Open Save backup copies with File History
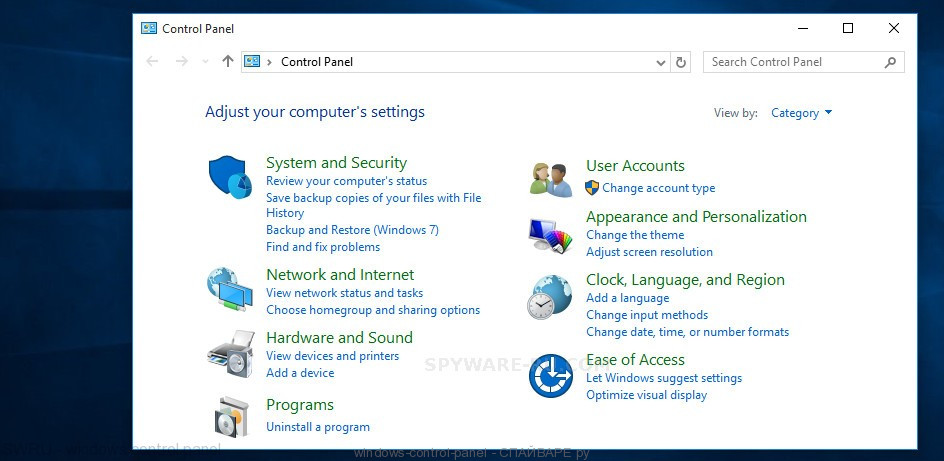Image resolution: width=944 pixels, height=461 pixels. point(374,205)
